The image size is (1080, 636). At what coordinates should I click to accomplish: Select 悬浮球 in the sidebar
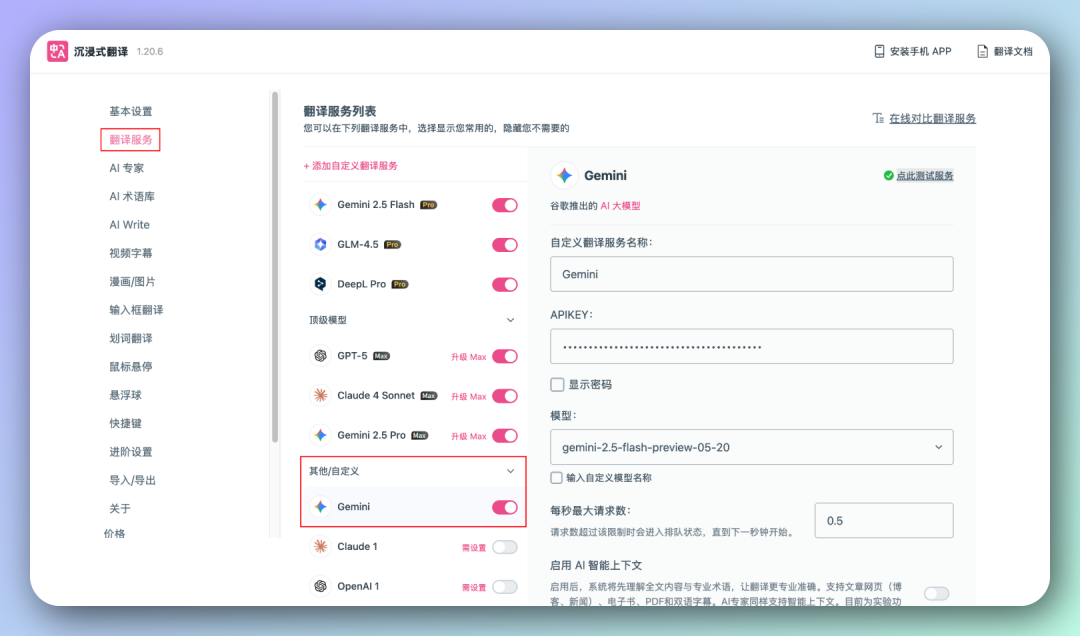tap(125, 395)
